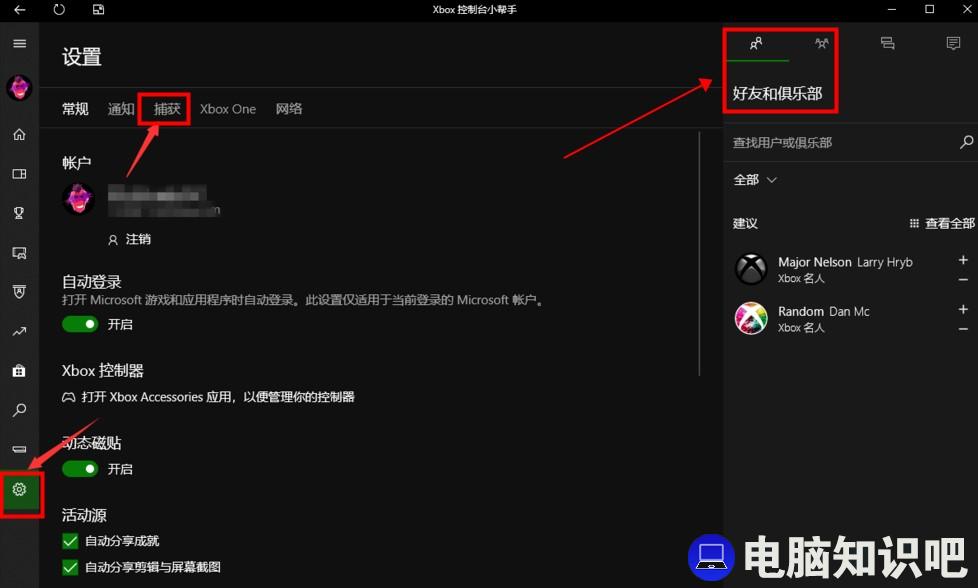Screen dimensions: 978x588
Task: Click account avatar under 帐户
Action: tap(78, 199)
